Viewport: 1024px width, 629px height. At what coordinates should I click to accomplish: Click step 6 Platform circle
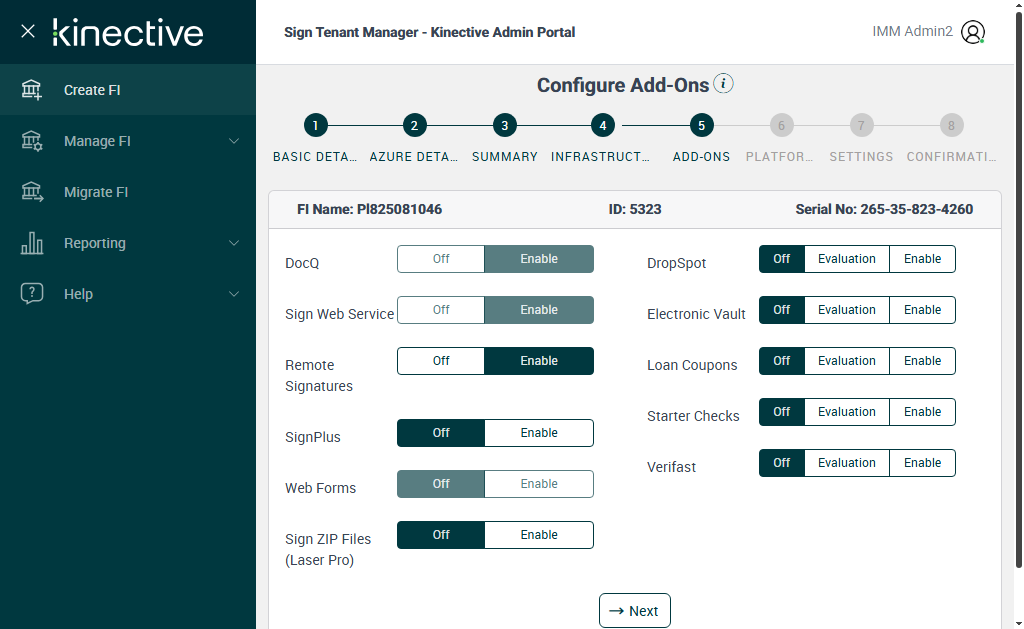pyautogui.click(x=781, y=125)
